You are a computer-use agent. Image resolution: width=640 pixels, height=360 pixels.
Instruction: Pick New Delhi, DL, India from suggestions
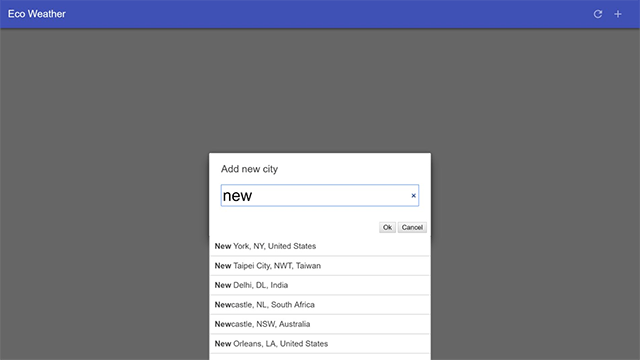point(320,285)
